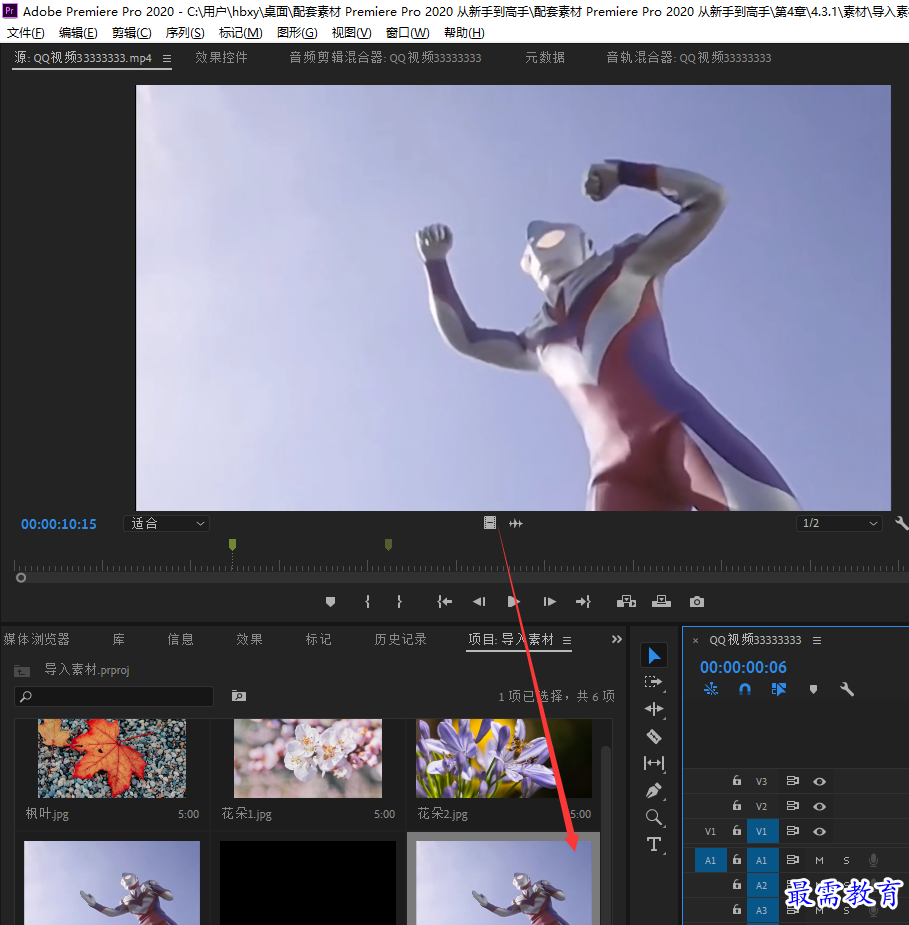Switch to 历史记录 tab
909x925 pixels.
(x=400, y=639)
